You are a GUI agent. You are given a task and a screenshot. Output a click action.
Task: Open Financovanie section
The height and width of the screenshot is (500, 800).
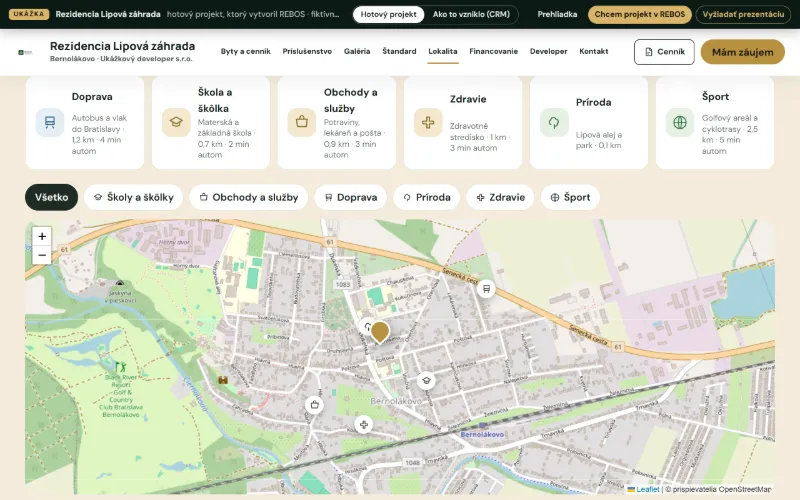pyautogui.click(x=493, y=52)
